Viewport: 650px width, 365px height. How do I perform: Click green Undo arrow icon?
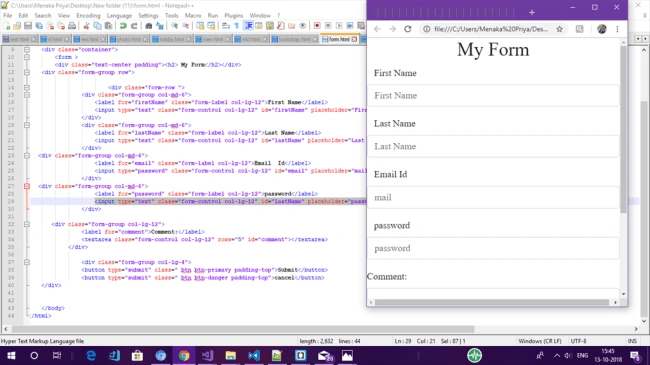coord(123,26)
